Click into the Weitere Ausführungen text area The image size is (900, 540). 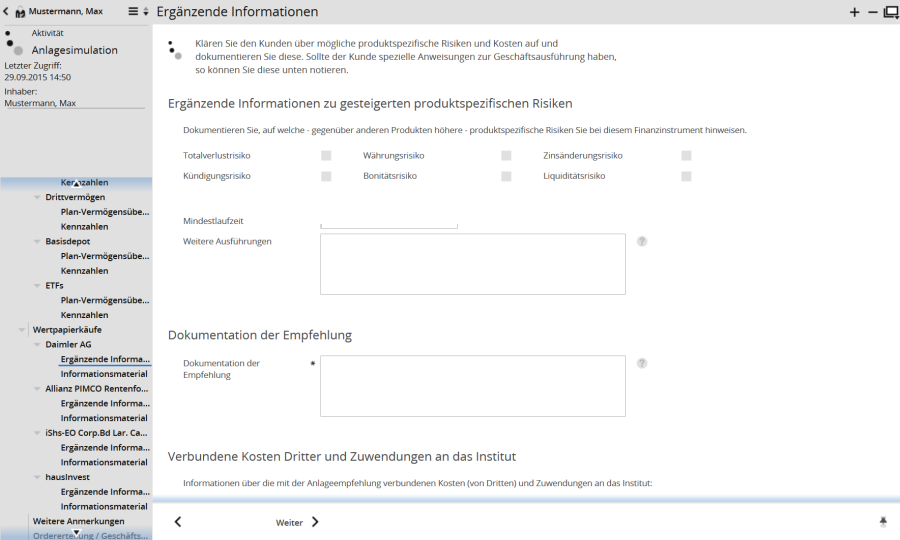pos(472,265)
